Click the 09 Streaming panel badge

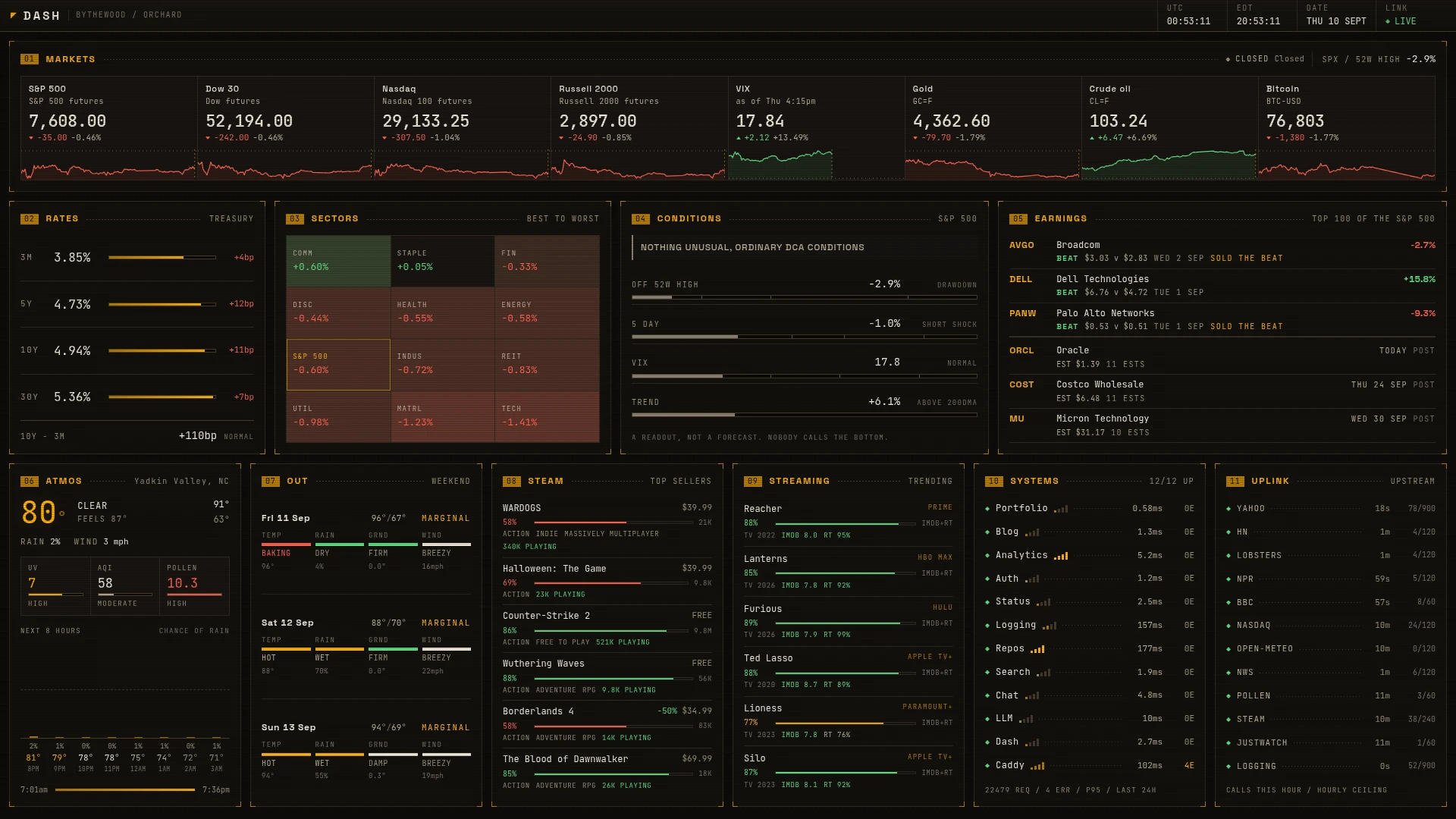pyautogui.click(x=752, y=481)
